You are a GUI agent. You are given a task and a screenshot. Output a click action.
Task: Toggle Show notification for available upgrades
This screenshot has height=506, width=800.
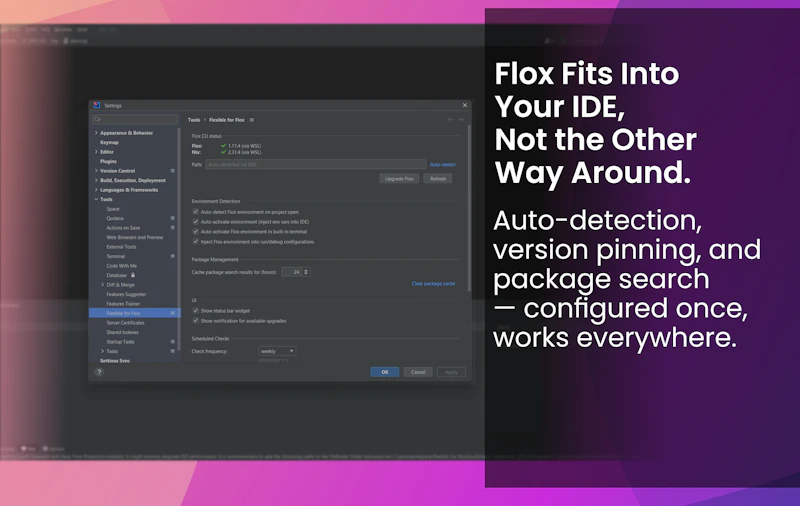pos(195,321)
